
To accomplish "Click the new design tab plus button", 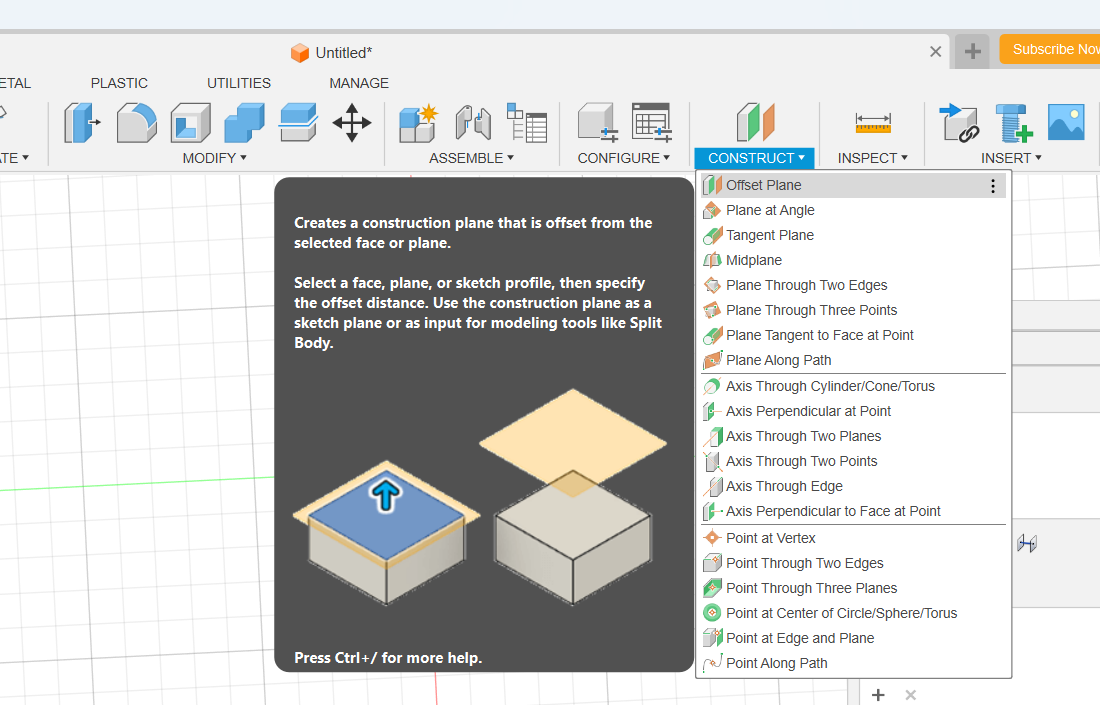I will [x=972, y=51].
